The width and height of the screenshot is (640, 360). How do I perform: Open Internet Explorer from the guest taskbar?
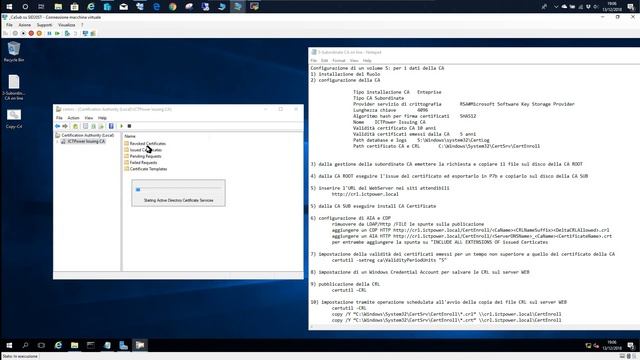(58, 345)
